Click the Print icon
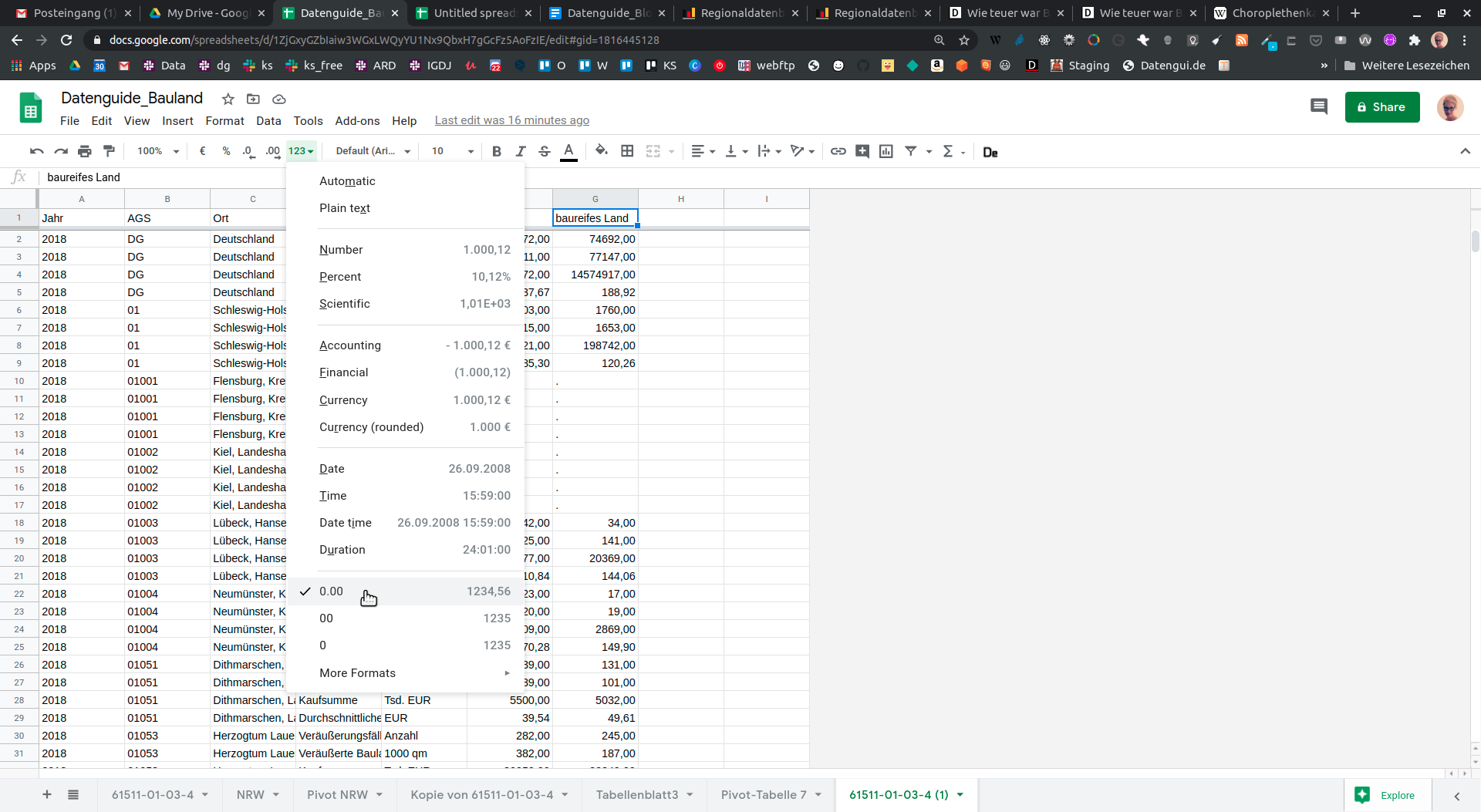This screenshot has height=812, width=1481. click(85, 152)
